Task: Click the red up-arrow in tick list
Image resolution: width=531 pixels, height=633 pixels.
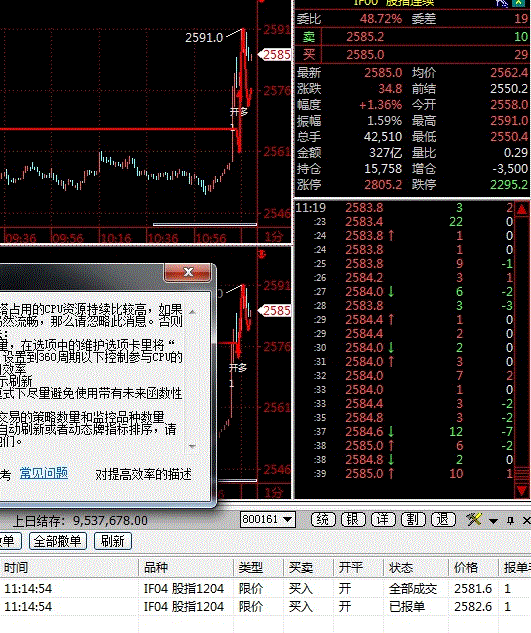Action: point(521,210)
